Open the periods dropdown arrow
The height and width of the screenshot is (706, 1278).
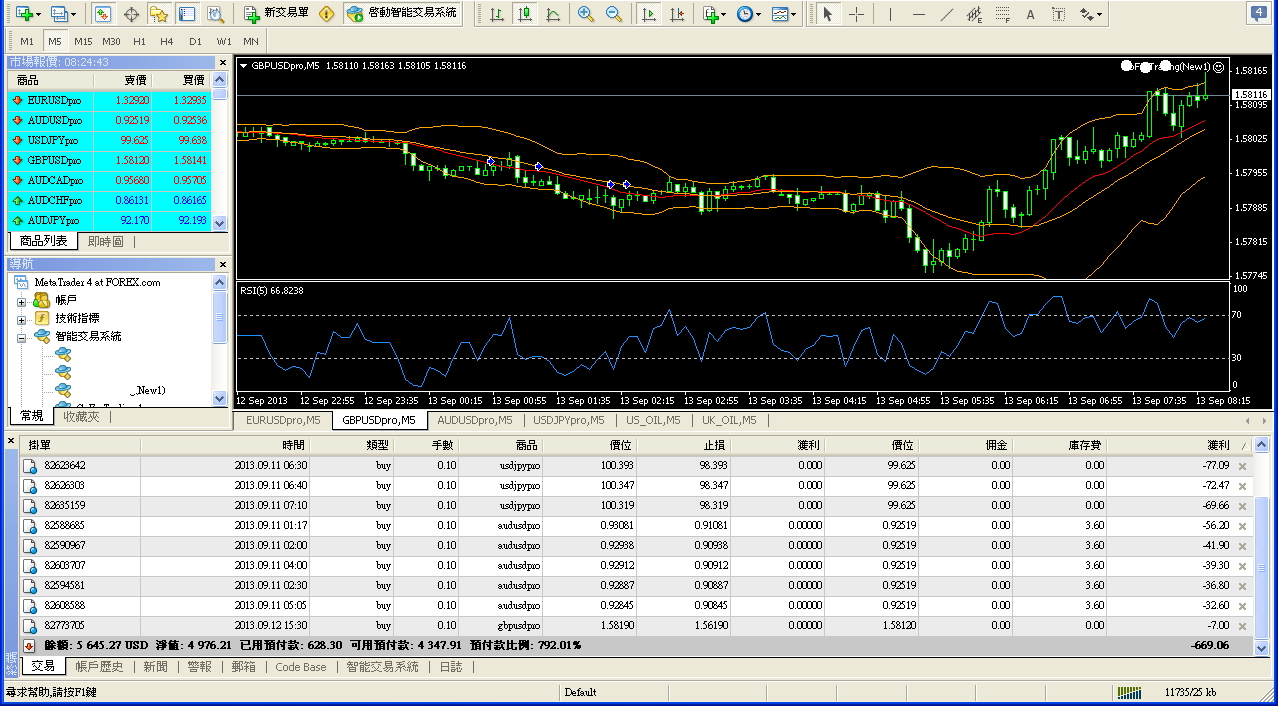[759, 14]
